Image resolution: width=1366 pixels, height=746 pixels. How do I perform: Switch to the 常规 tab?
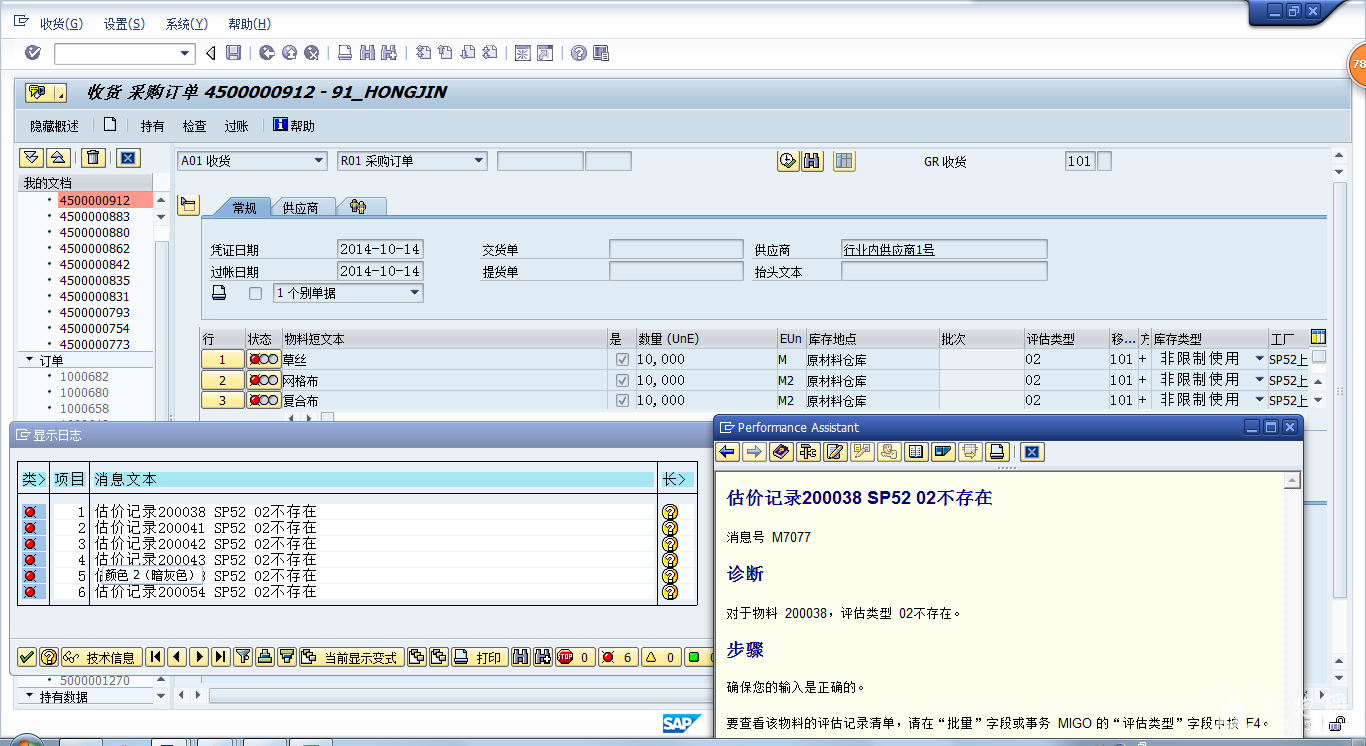pyautogui.click(x=244, y=207)
